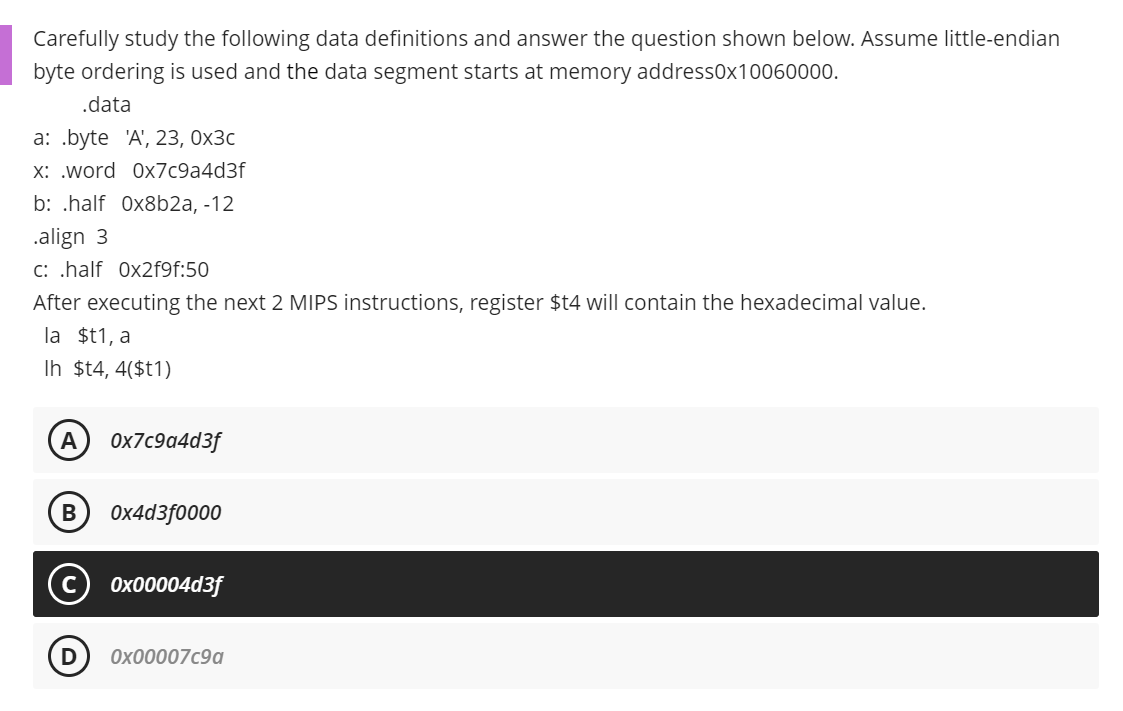Select the highlighted answer 0x00004d3f
Image resolution: width=1123 pixels, height=711 pixels.
(x=165, y=584)
